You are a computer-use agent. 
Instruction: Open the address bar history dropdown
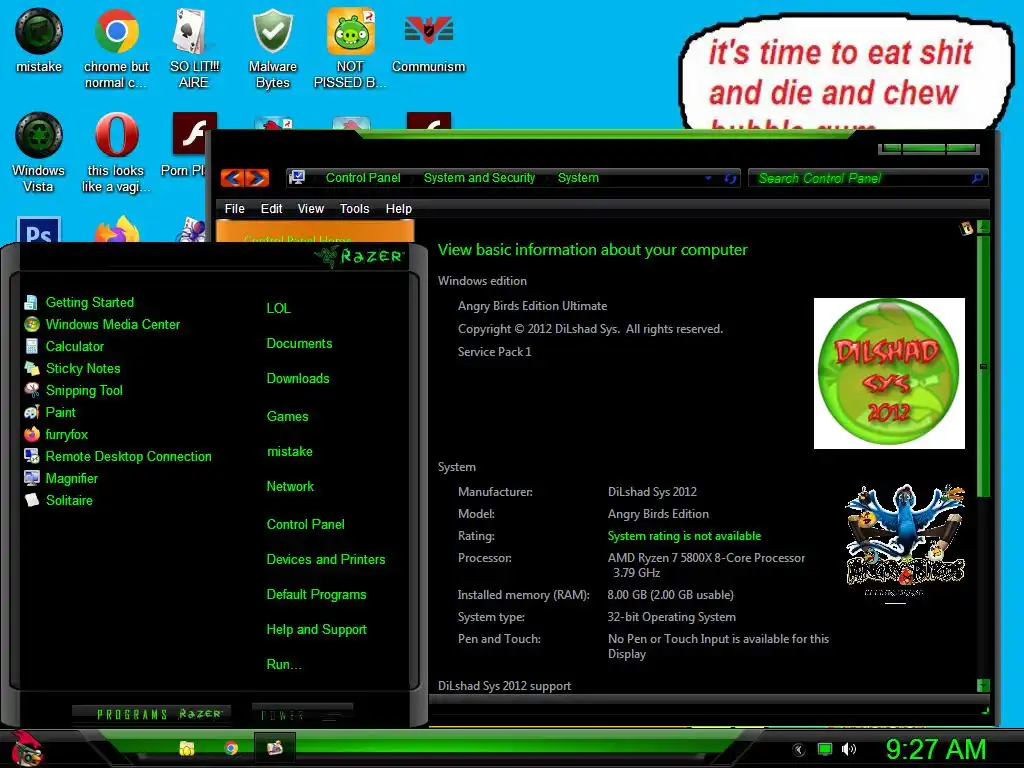pyautogui.click(x=708, y=178)
